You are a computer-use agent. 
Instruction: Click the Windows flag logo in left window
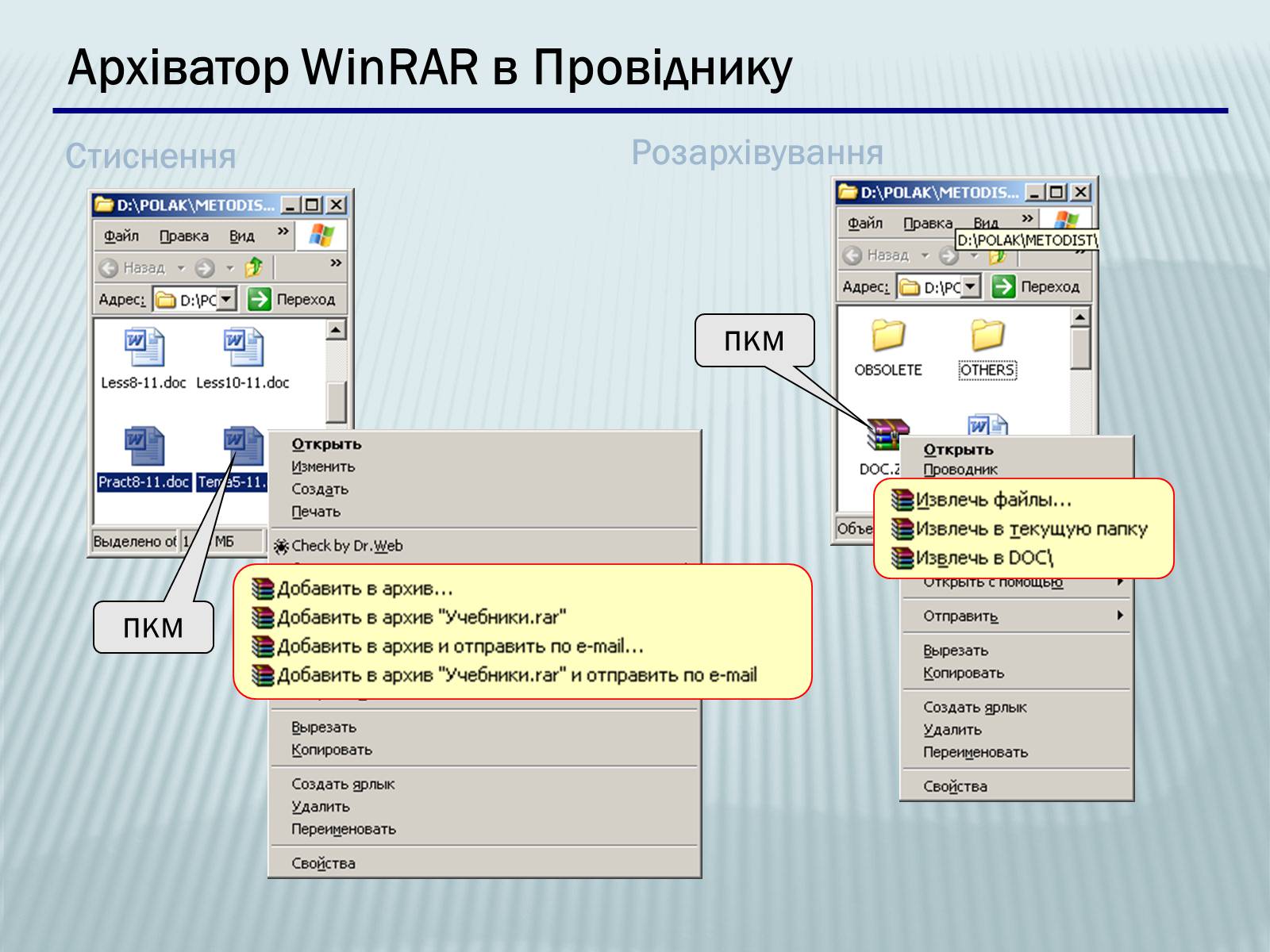click(x=321, y=235)
